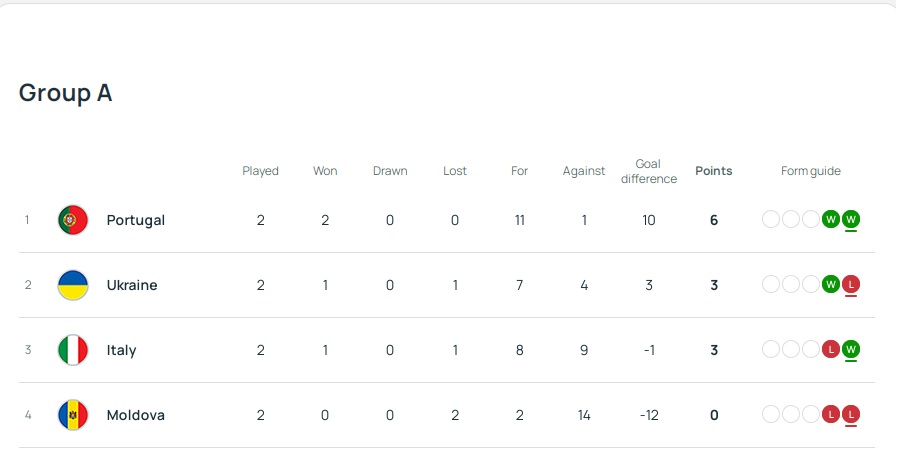Click Italy's latest win form badge

coord(851,349)
